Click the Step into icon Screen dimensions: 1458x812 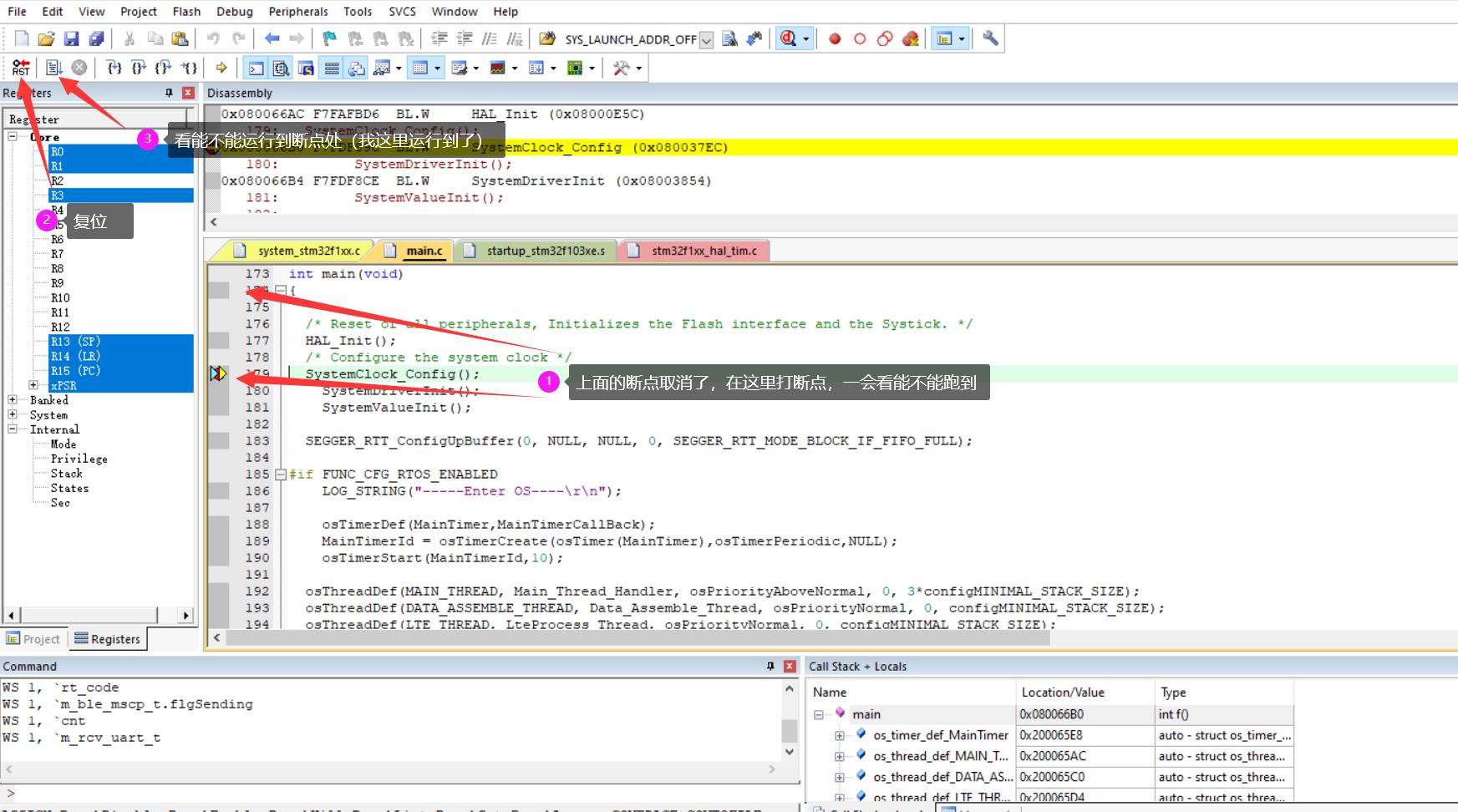pyautogui.click(x=114, y=68)
